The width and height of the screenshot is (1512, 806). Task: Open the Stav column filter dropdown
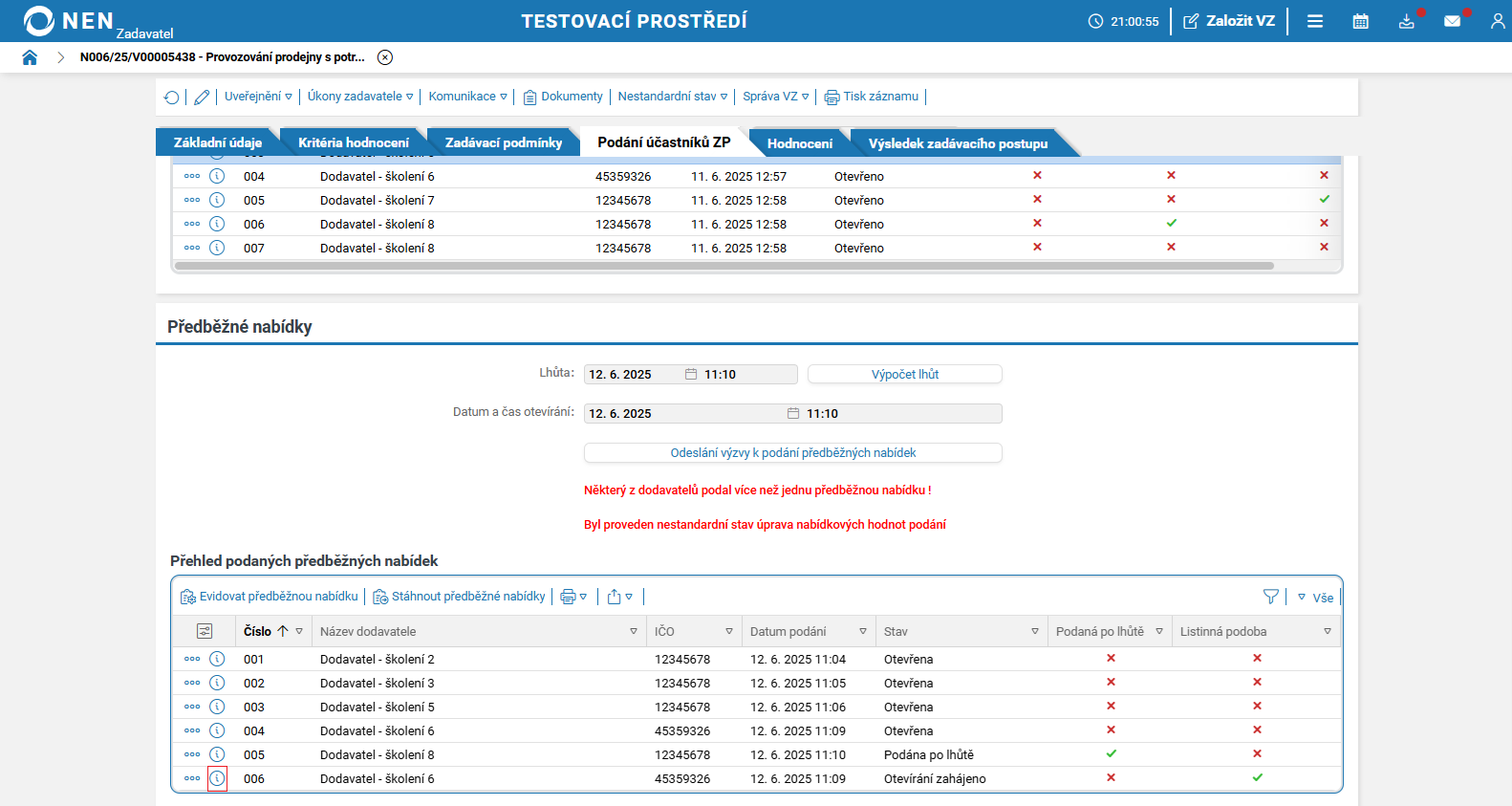click(x=1034, y=631)
